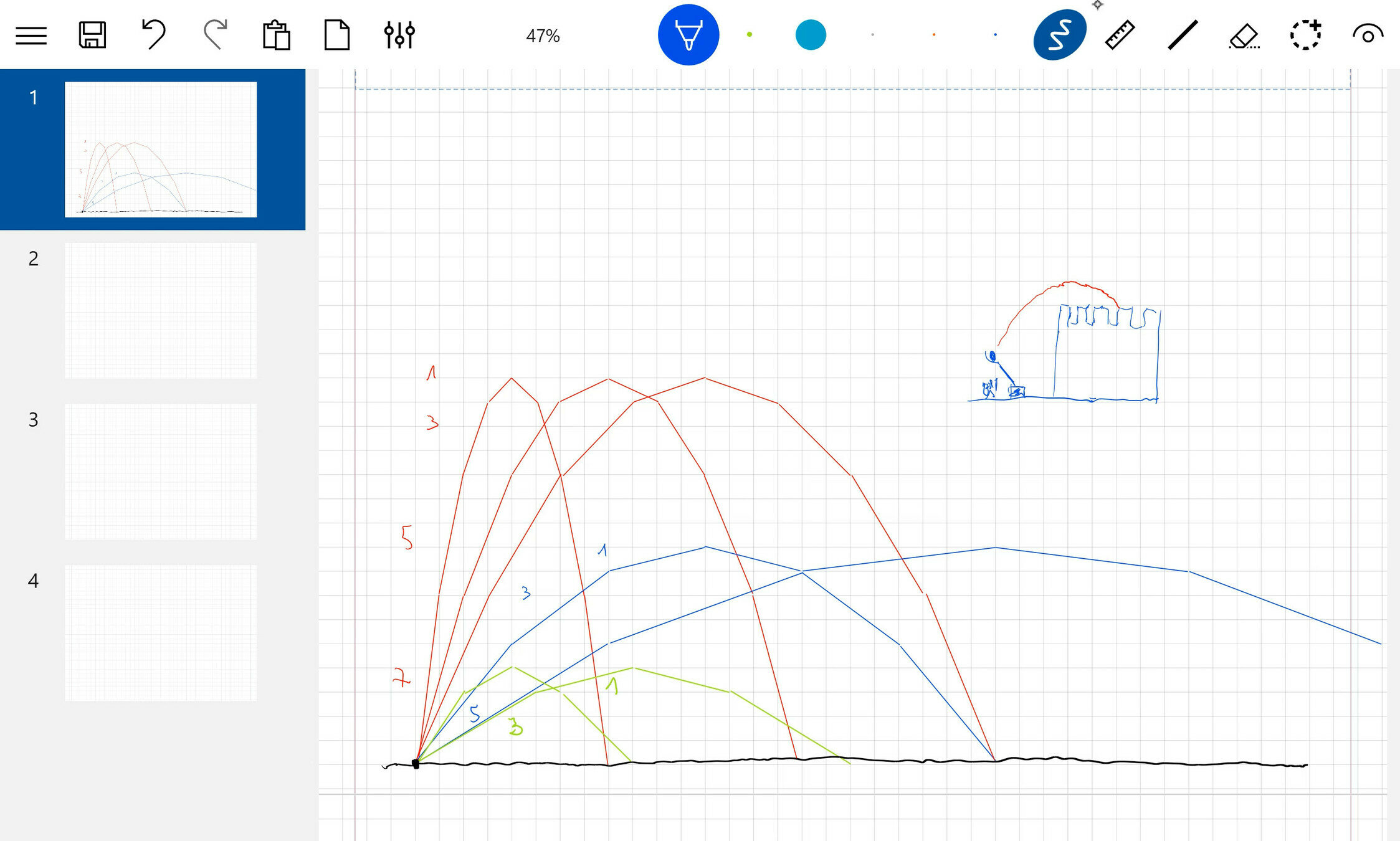Create a new blank page
The image size is (1400, 841).
[x=337, y=35]
